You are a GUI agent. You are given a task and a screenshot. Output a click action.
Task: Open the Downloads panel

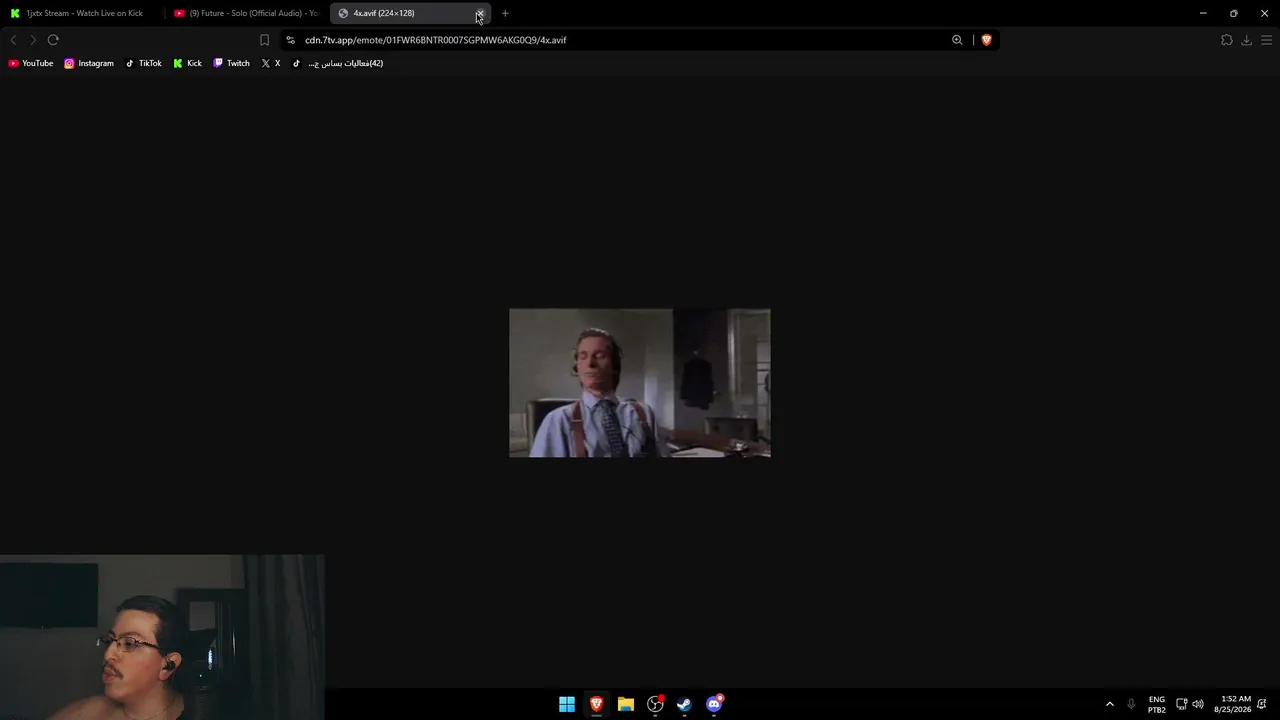[x=1246, y=40]
